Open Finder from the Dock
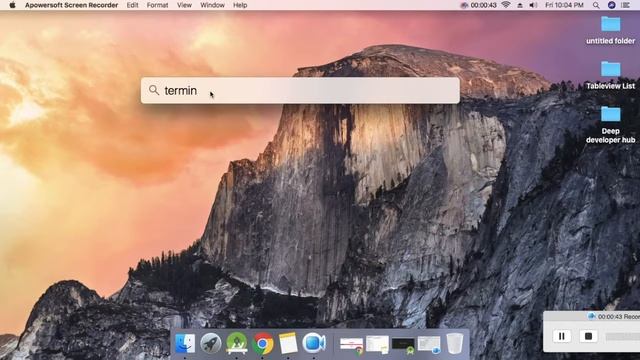Screen dimensions: 640x360 pos(185,343)
